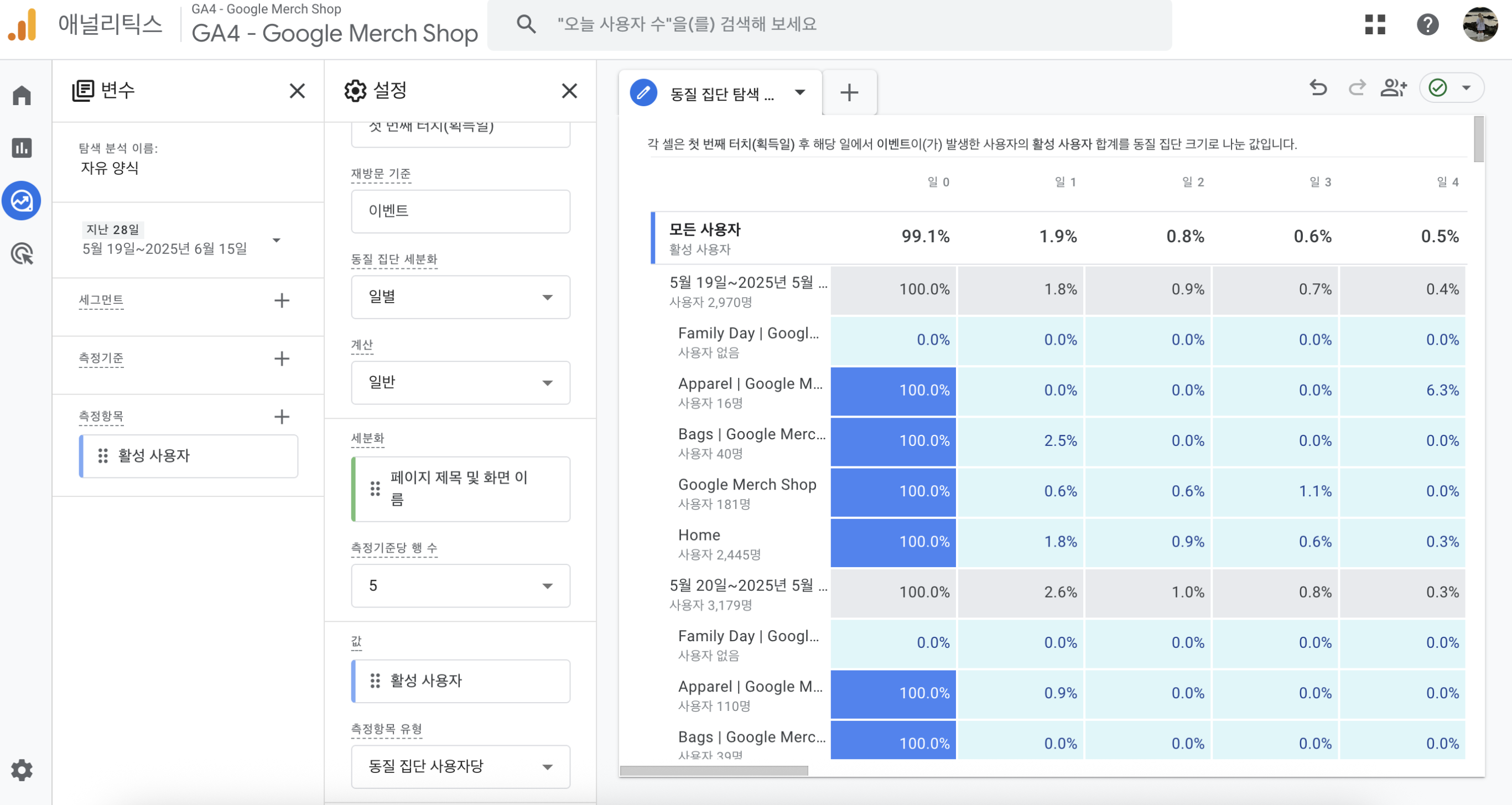Open the Home icon in left sidebar
The height and width of the screenshot is (805, 1512).
(22, 95)
